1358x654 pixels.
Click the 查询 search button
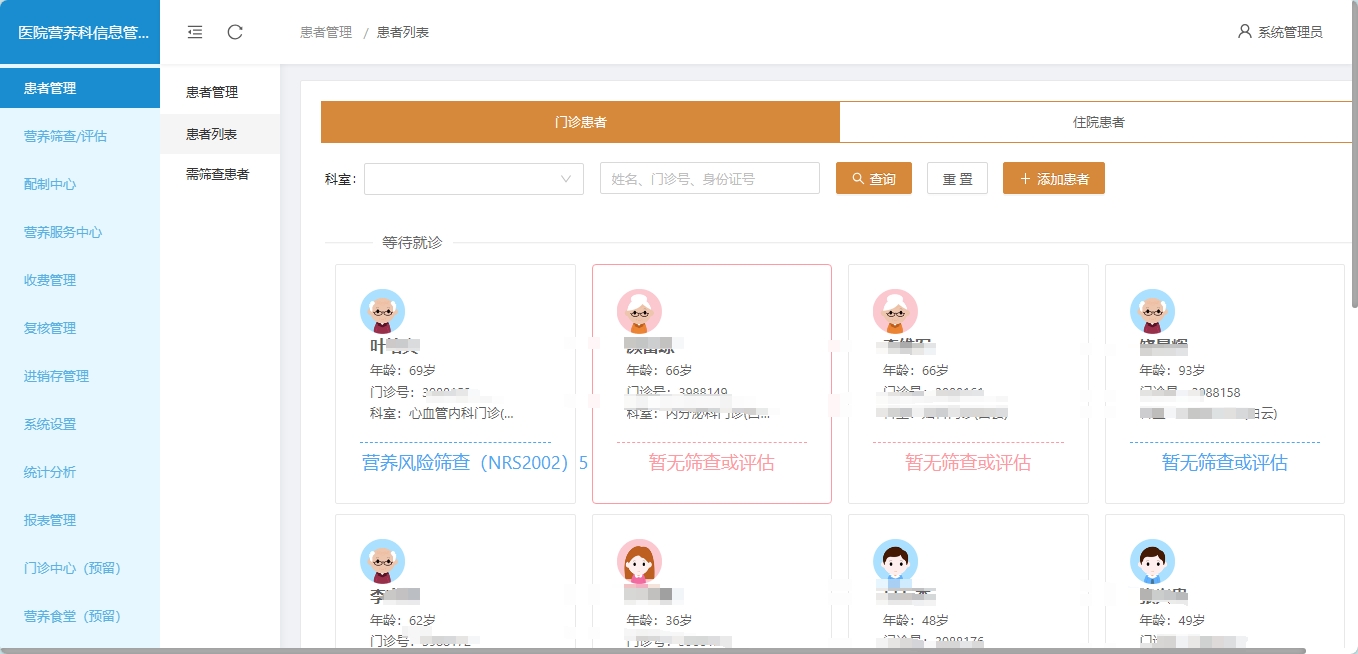point(873,179)
